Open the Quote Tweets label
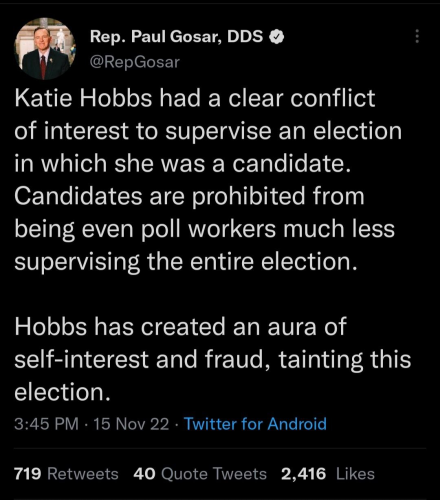The width and height of the screenshot is (440, 500). 214,474
